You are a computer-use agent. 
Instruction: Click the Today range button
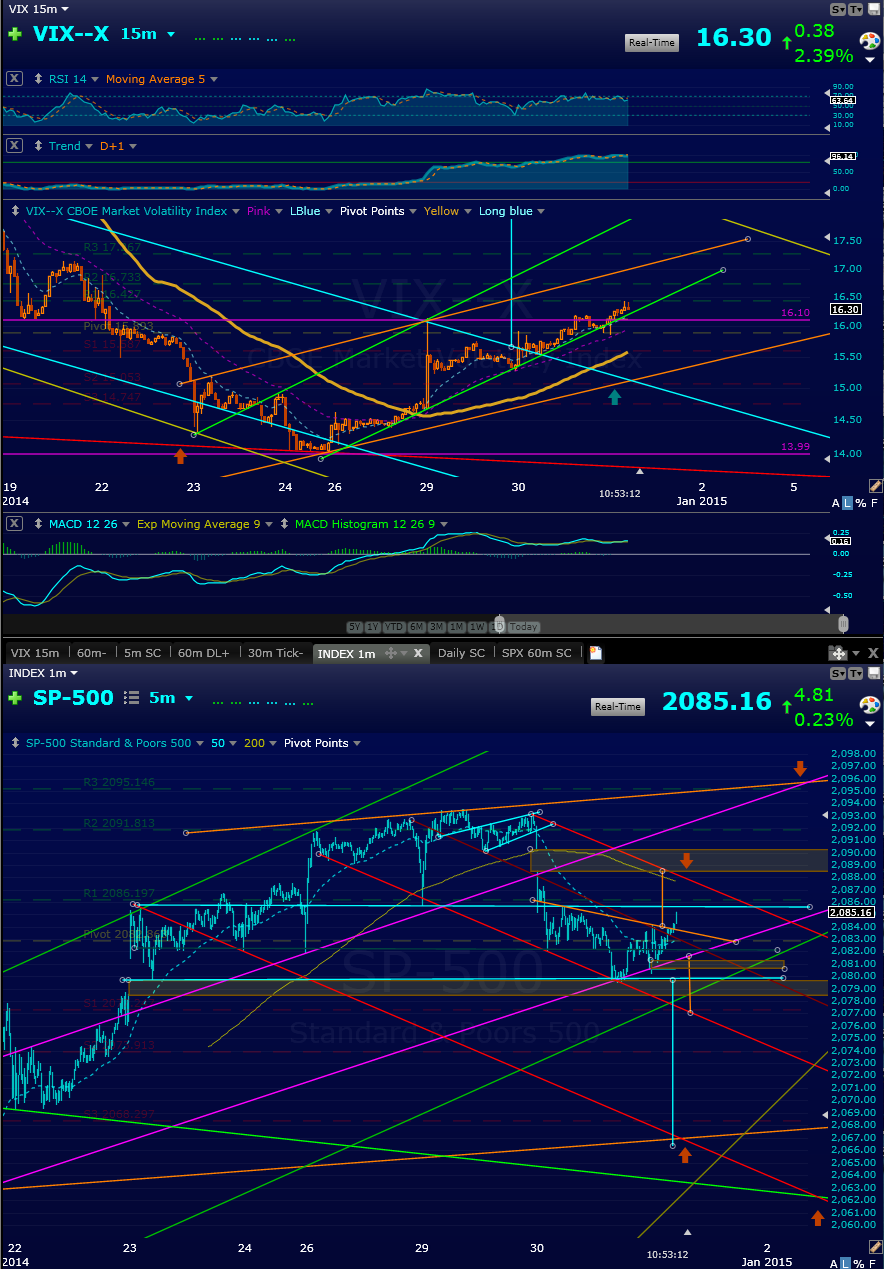coord(523,627)
